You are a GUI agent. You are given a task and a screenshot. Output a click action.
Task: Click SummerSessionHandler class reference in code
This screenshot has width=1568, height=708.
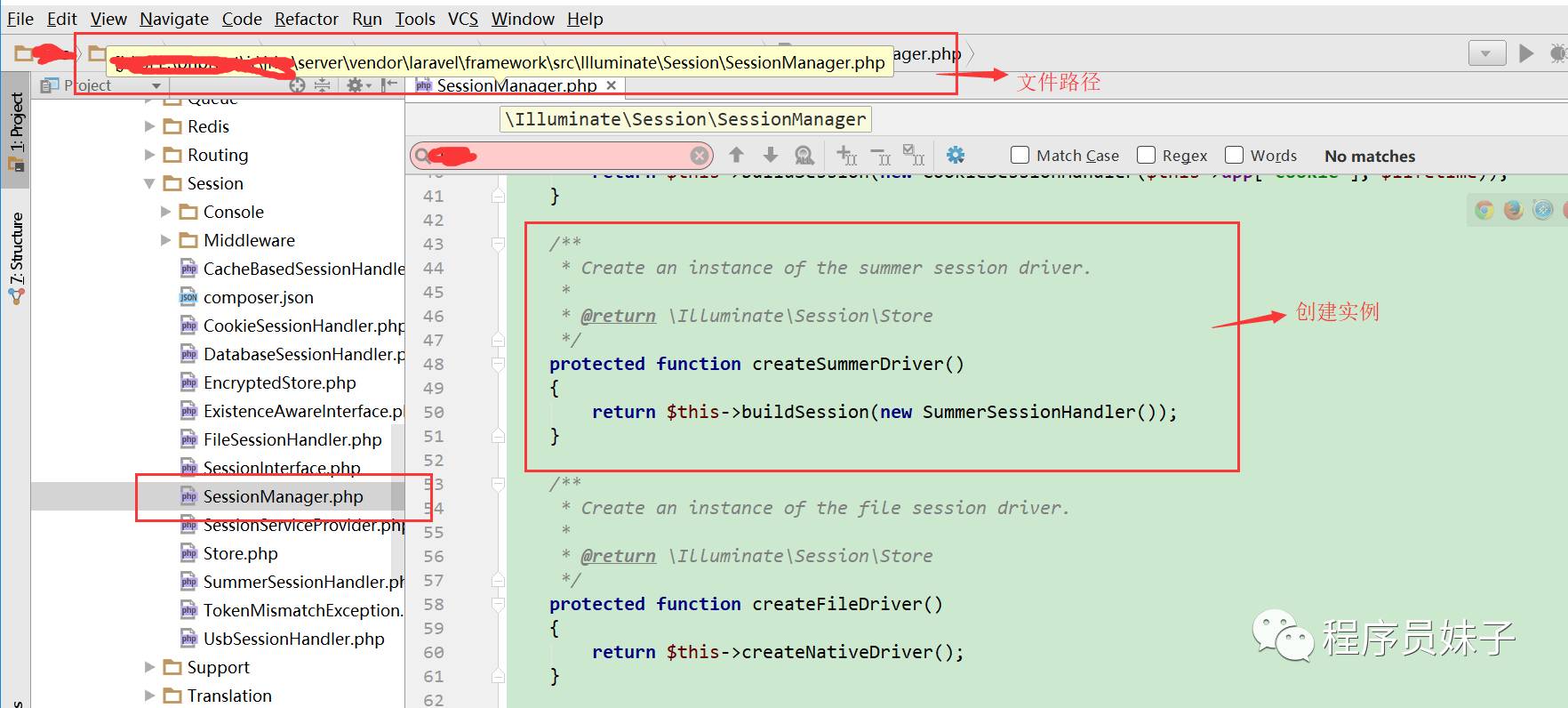[x=1028, y=412]
